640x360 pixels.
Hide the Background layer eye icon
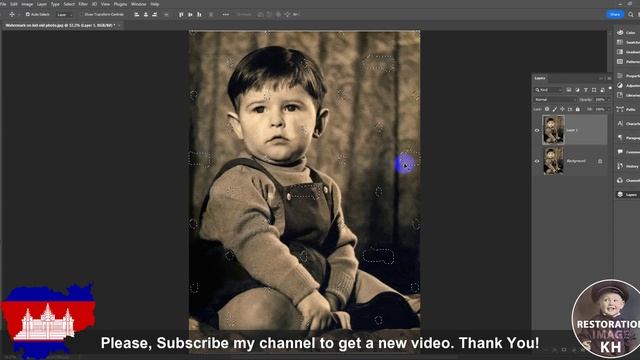pos(537,161)
